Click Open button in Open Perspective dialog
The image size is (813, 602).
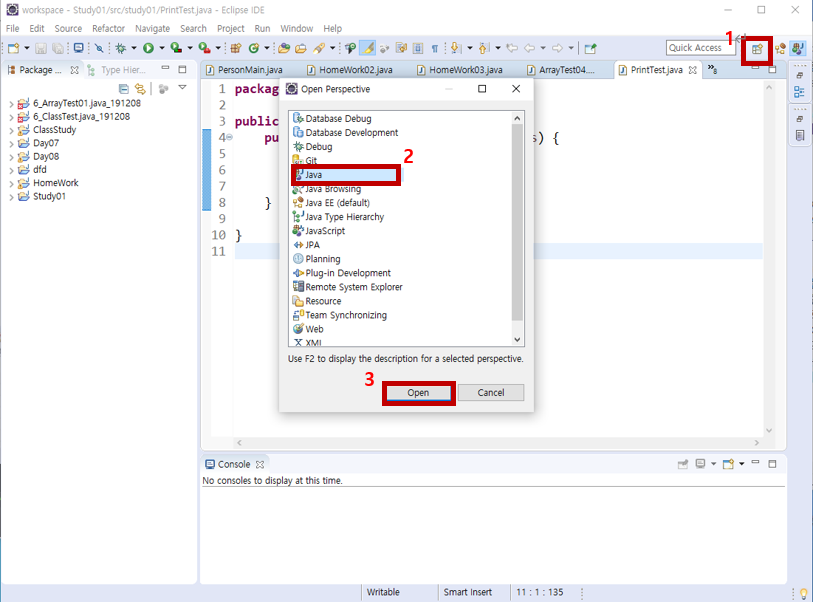(418, 393)
